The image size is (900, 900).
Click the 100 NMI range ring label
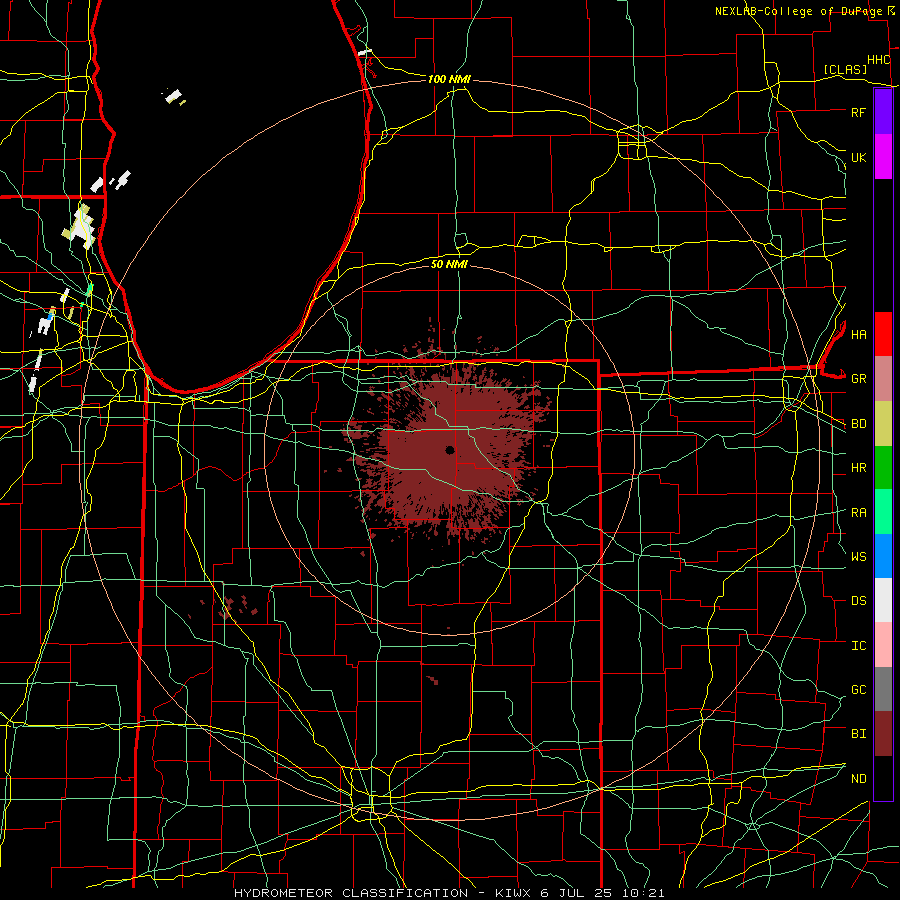(x=449, y=79)
